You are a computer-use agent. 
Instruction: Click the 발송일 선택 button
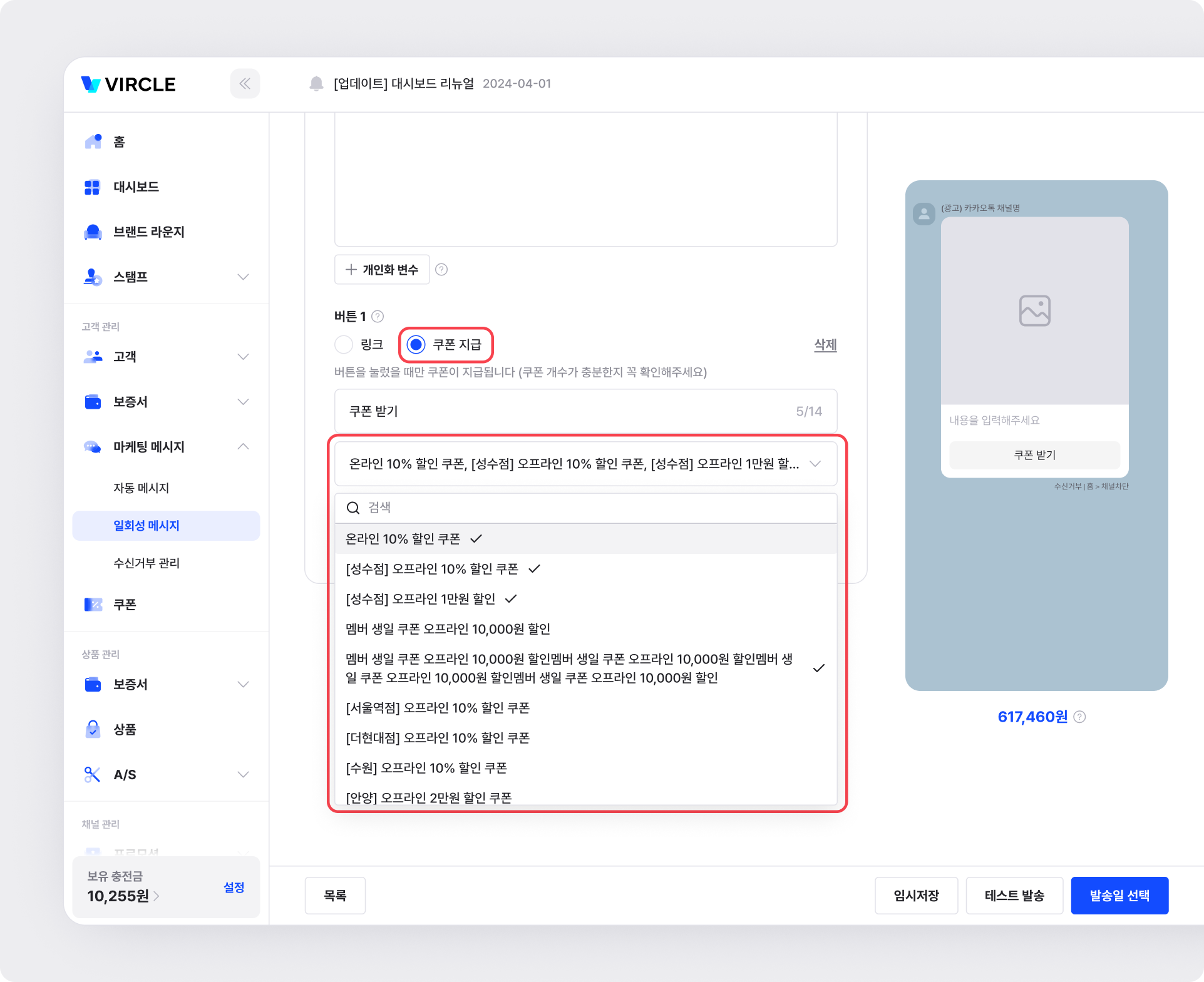(x=1119, y=896)
